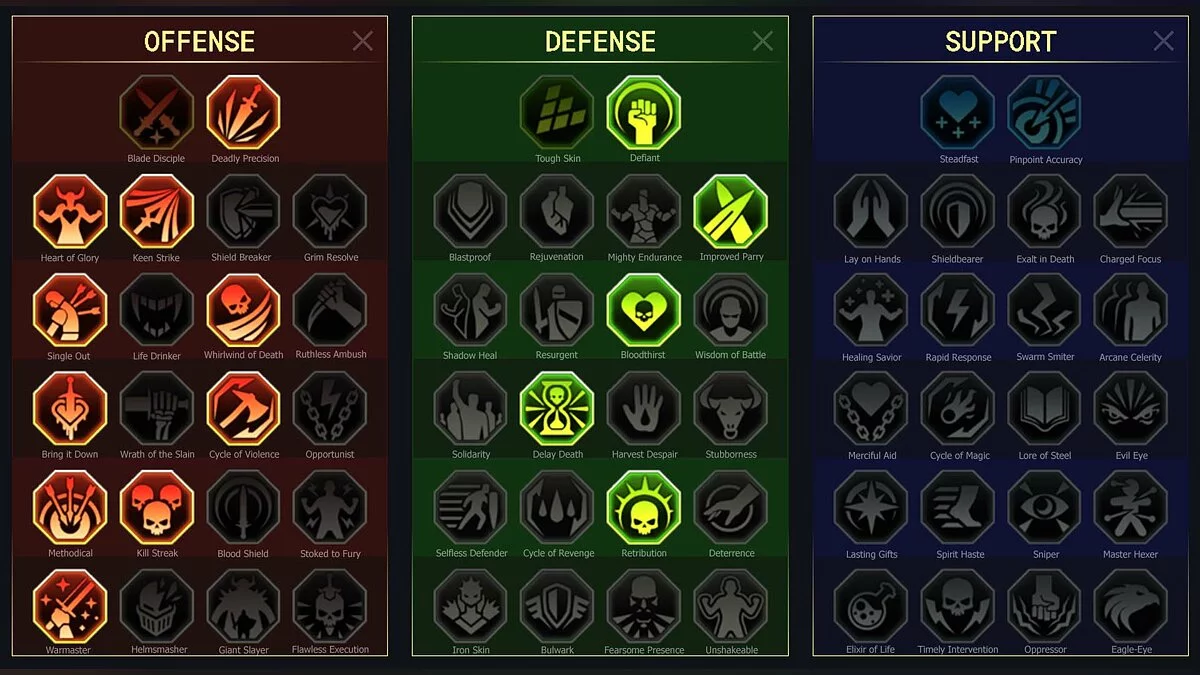Choose the Lore of Steel book mastery

click(1045, 409)
